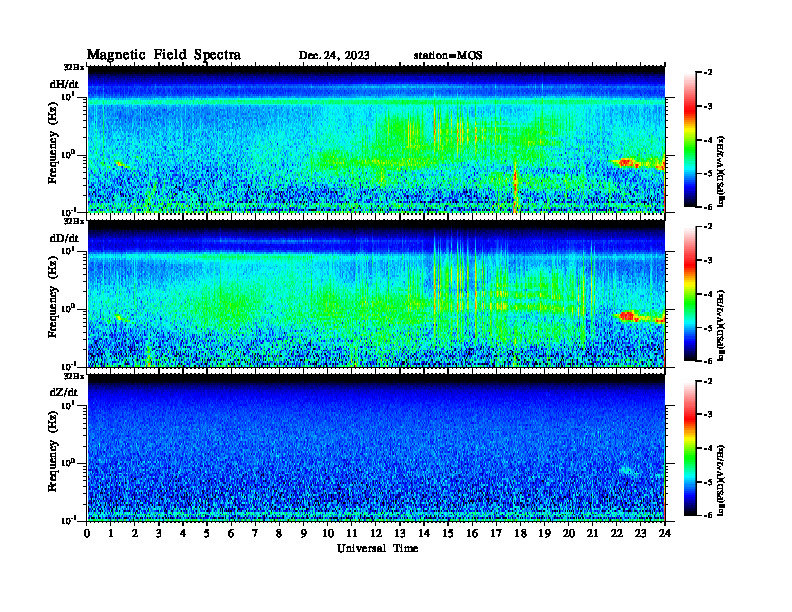792x612 pixels.
Task: Click the "station=MOS" label
Action: point(448,56)
